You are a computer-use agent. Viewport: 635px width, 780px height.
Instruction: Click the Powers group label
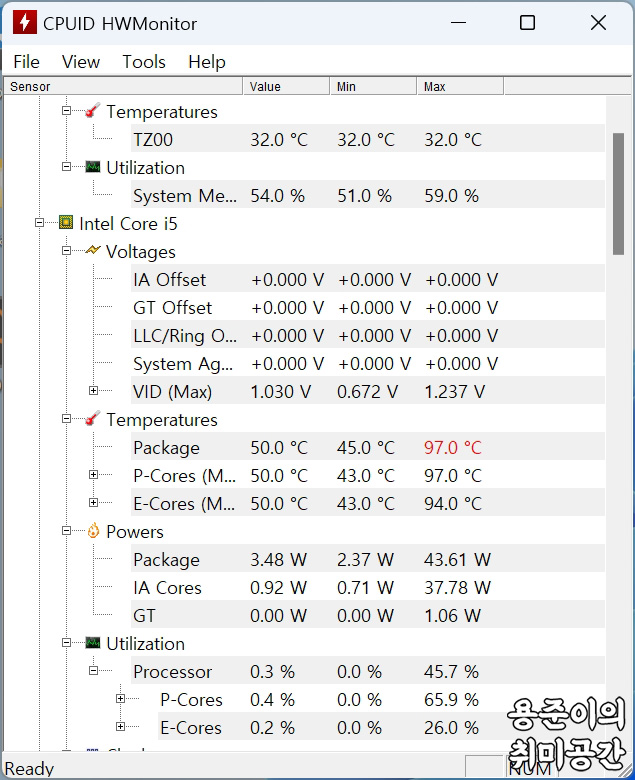pos(135,531)
